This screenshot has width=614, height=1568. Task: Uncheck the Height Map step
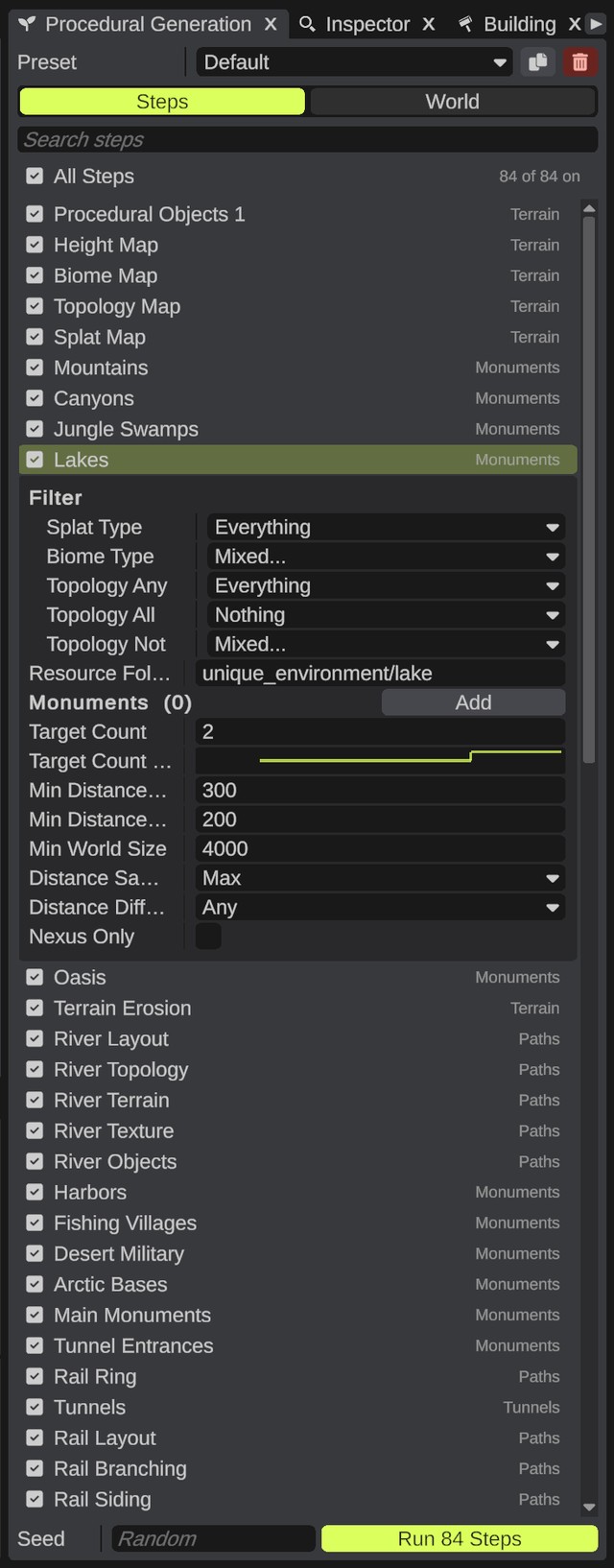tap(35, 245)
